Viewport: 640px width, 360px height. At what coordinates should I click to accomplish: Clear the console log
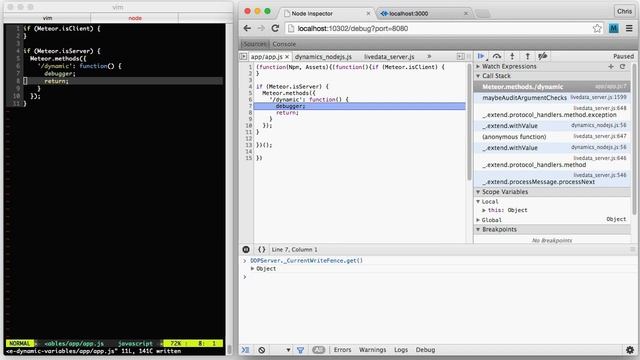pyautogui.click(x=262, y=350)
